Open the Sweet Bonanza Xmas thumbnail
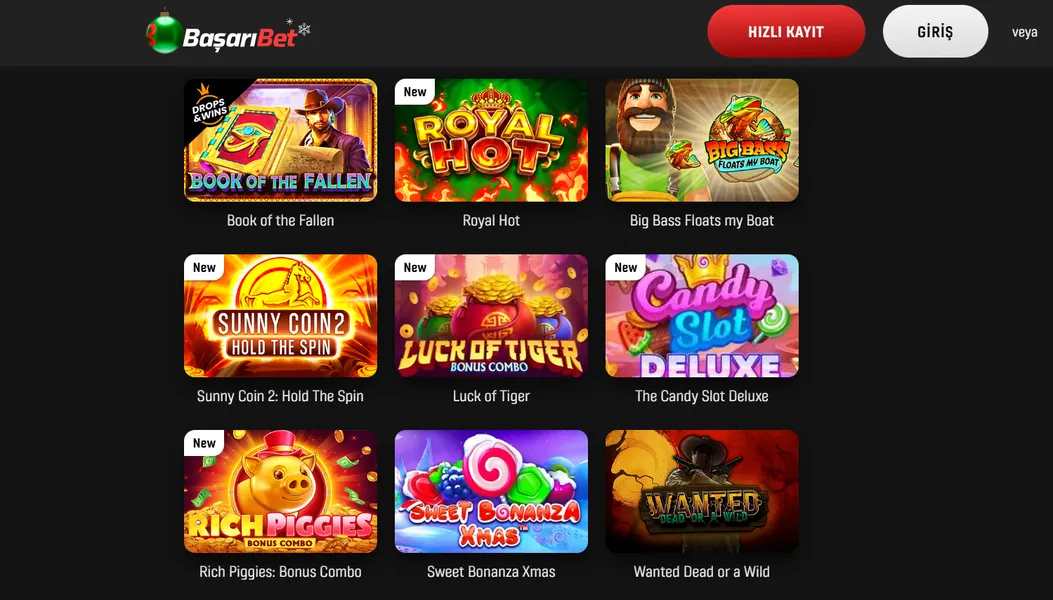The height and width of the screenshot is (600, 1053). pos(491,491)
